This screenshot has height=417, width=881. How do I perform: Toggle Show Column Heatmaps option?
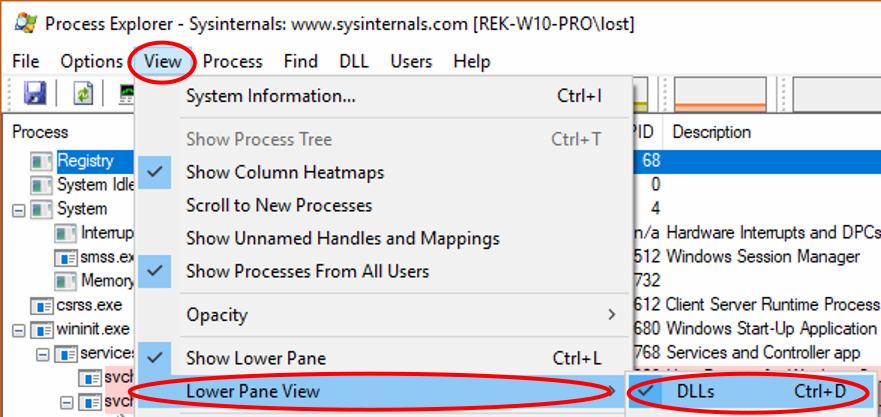coord(285,173)
